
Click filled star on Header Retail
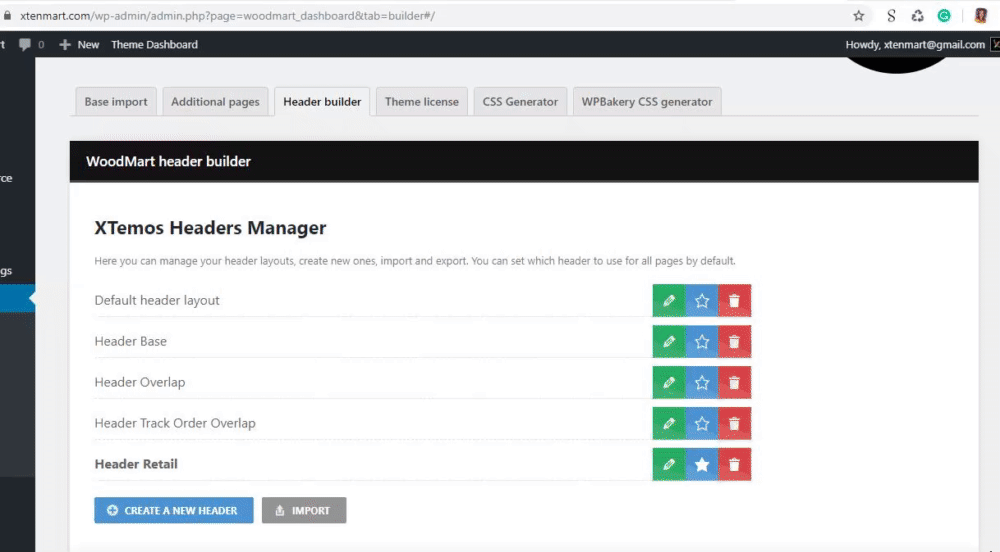[702, 464]
